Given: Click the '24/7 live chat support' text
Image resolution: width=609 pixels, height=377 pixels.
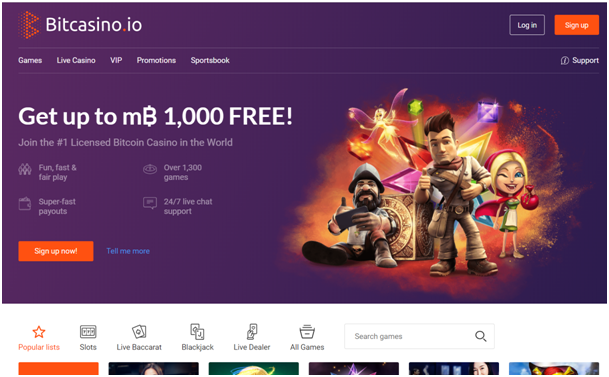Looking at the screenshot, I should click(188, 206).
